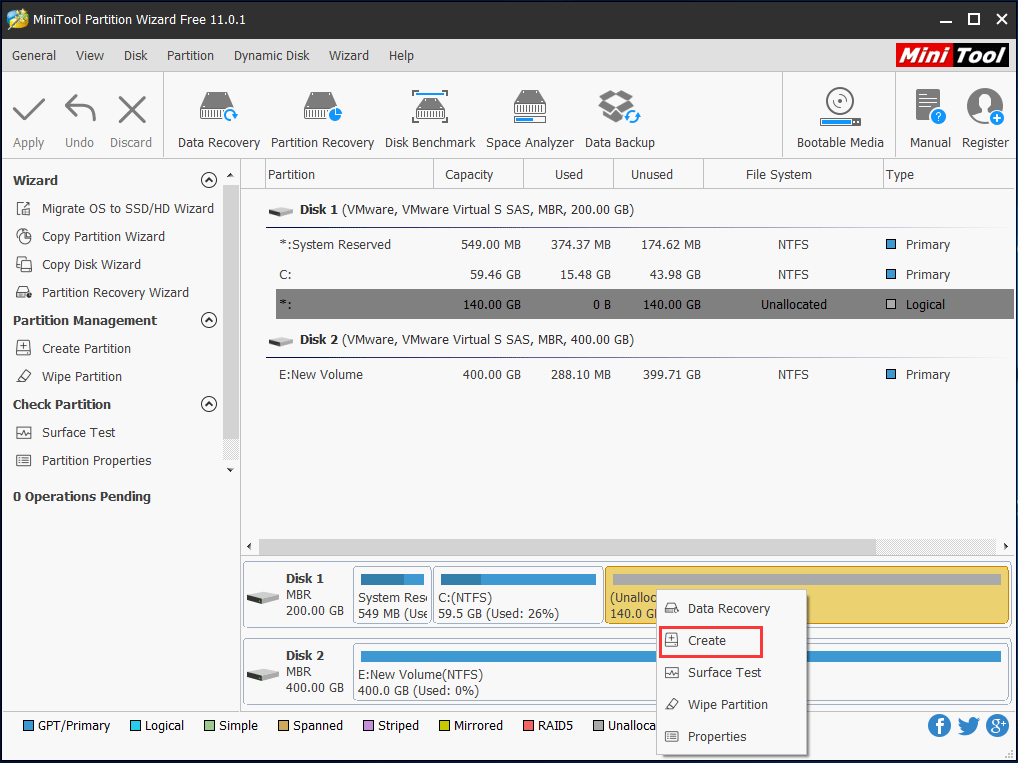This screenshot has width=1018, height=763.
Task: Open the View menu
Action: pos(90,55)
